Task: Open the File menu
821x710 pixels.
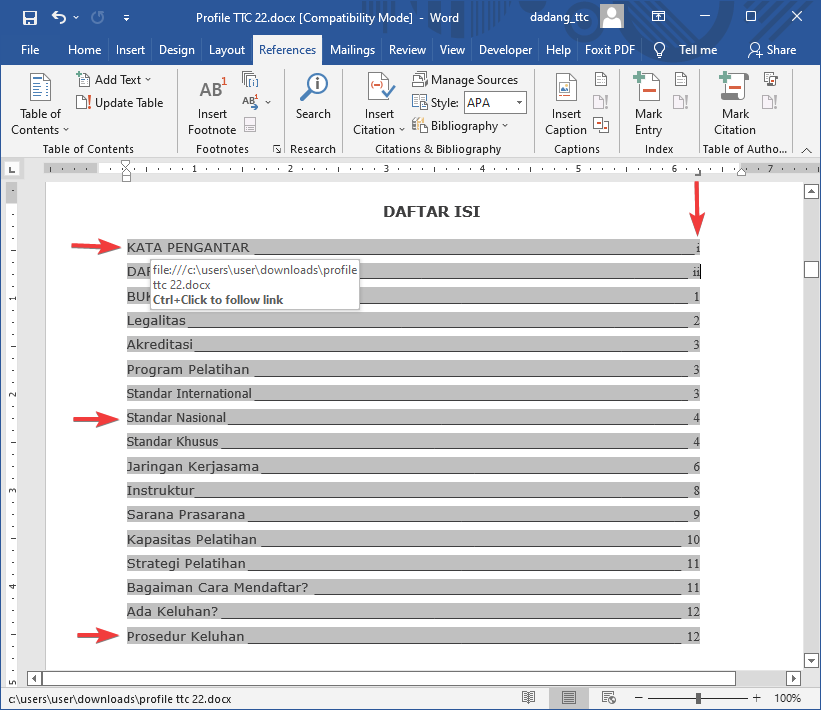Action: [30, 50]
